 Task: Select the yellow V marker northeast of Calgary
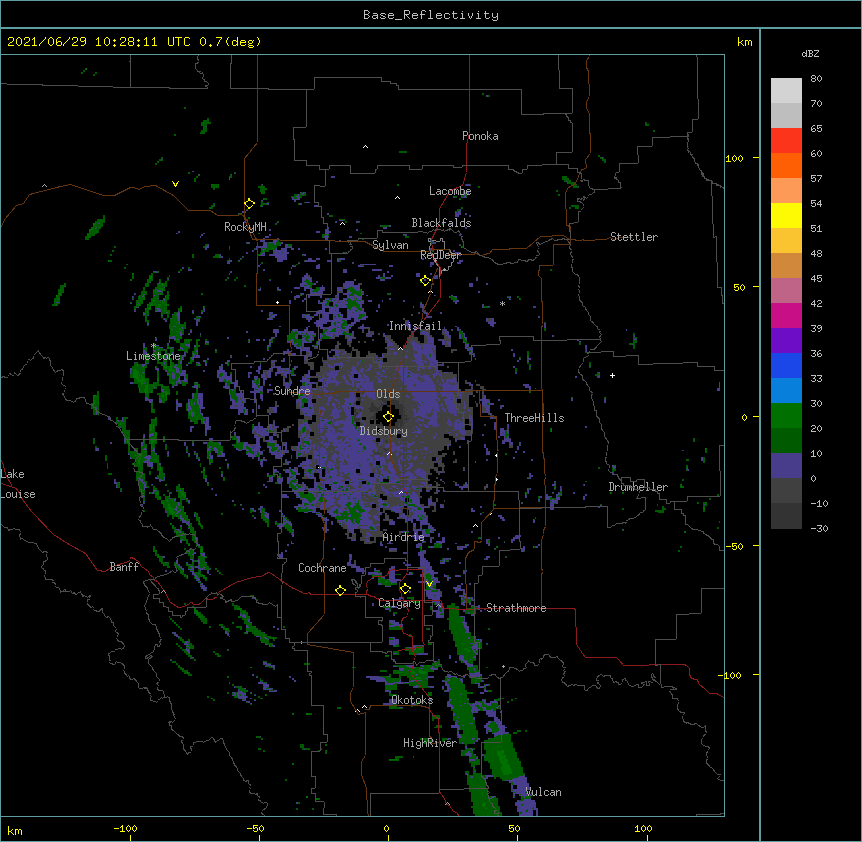tap(429, 584)
